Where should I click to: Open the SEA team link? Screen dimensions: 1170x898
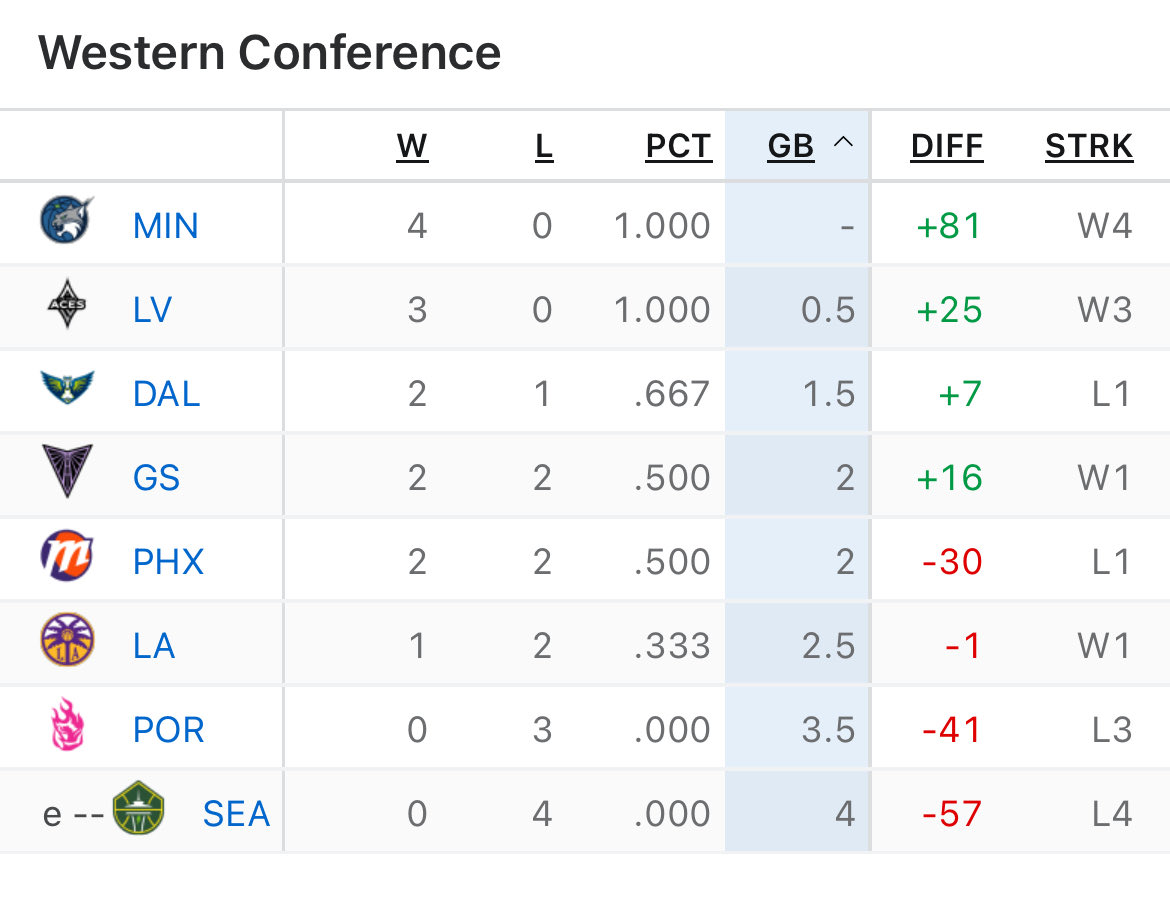pos(236,814)
